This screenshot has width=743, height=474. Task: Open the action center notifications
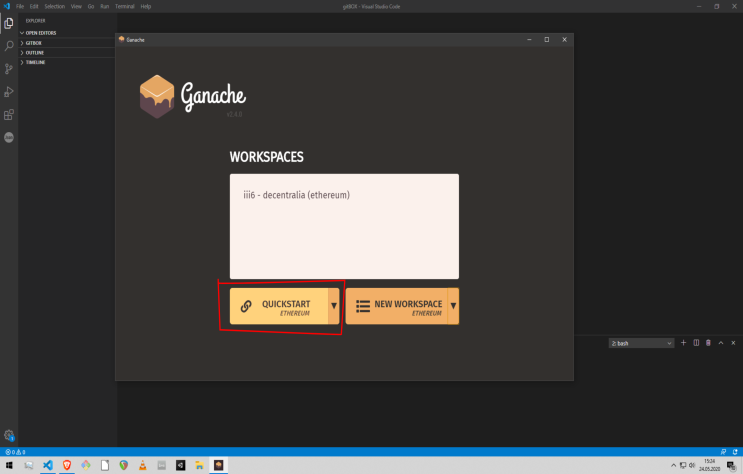click(x=731, y=465)
